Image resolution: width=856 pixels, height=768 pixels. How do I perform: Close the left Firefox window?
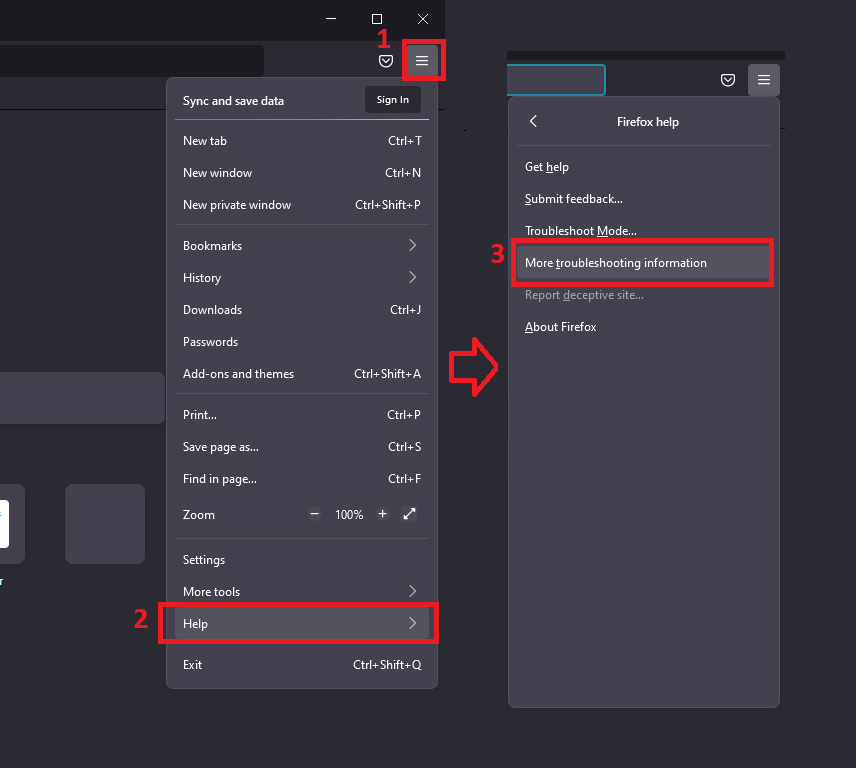(423, 19)
